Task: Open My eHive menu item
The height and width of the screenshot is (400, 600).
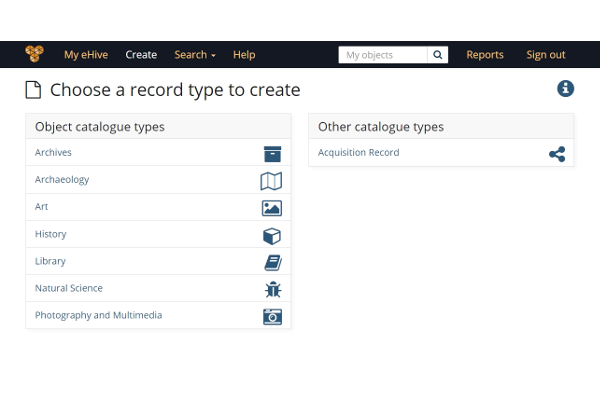Action: click(x=86, y=55)
